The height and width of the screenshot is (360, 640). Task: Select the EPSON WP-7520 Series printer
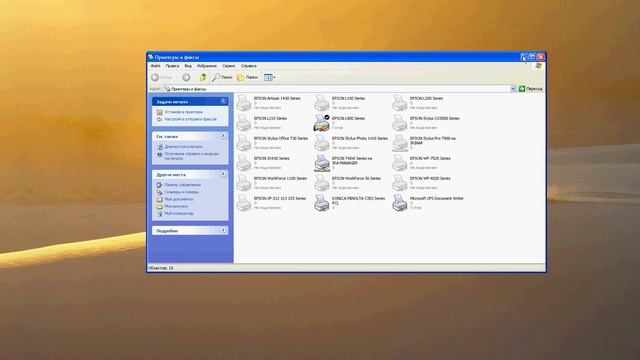pyautogui.click(x=421, y=163)
